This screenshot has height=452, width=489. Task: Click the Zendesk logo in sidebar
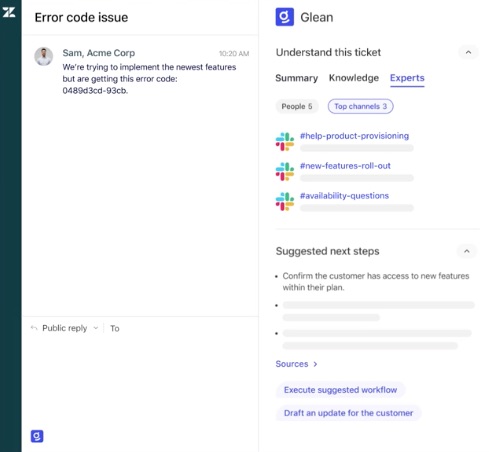pyautogui.click(x=9, y=13)
